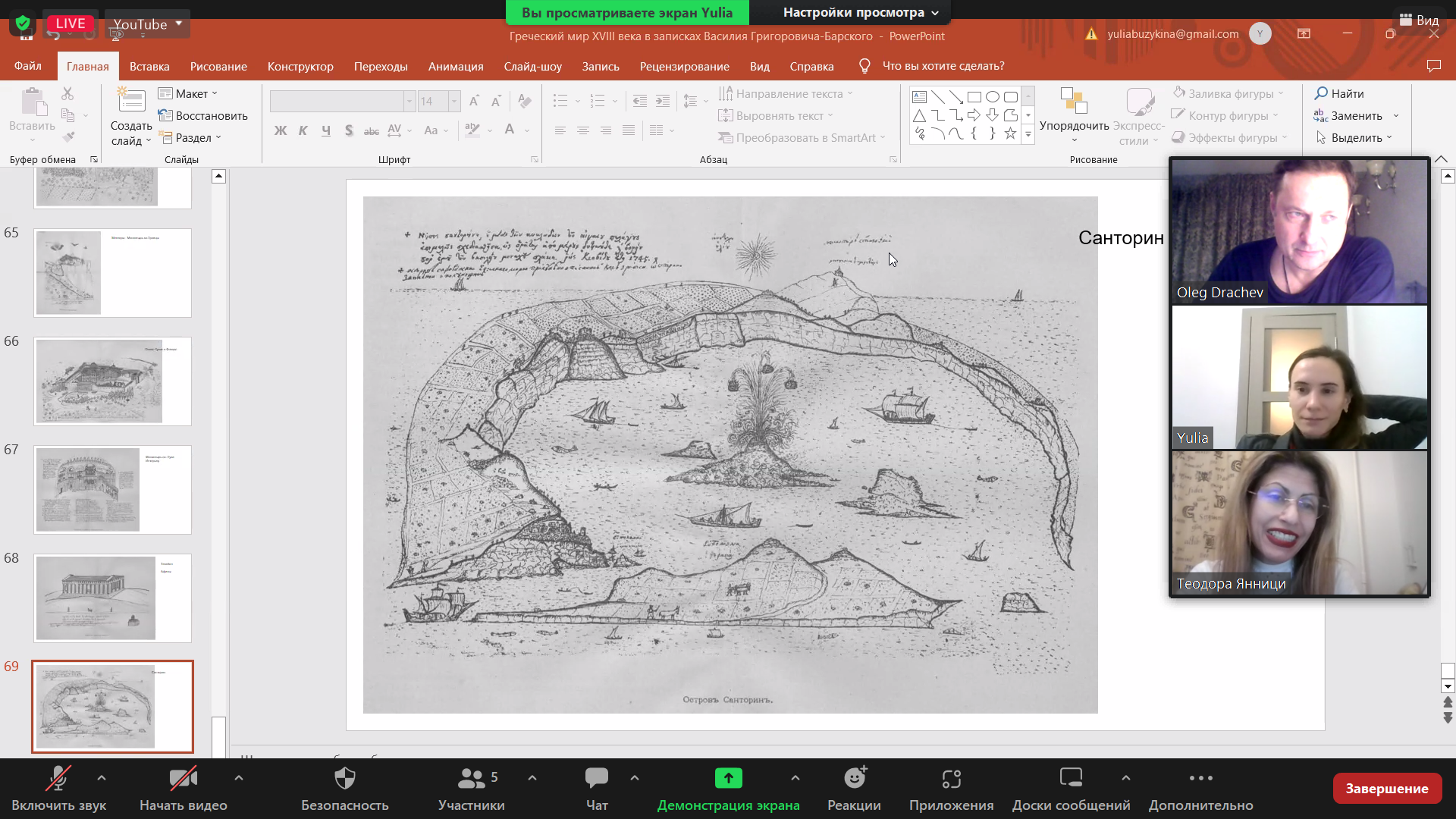Toggle align text left

pyautogui.click(x=560, y=130)
